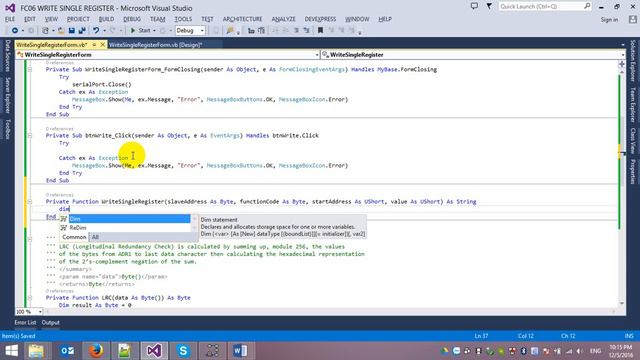Screen dimensions: 640x360
Task: Click the Find in Files toolbar icon
Action: pos(230,31)
